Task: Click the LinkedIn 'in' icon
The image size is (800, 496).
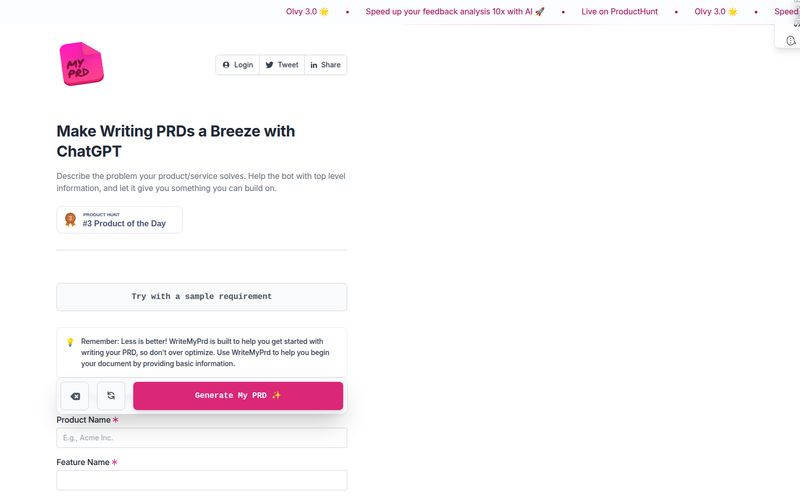Action: 314,65
